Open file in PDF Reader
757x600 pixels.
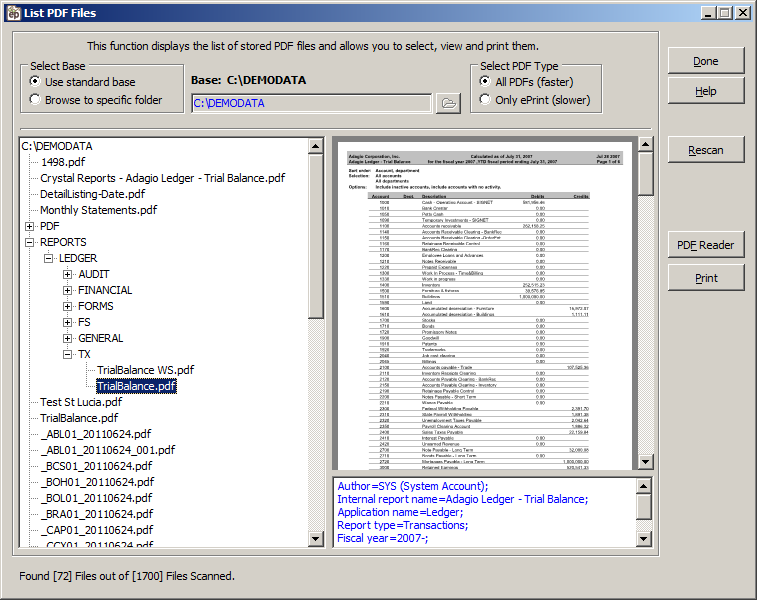pos(706,245)
